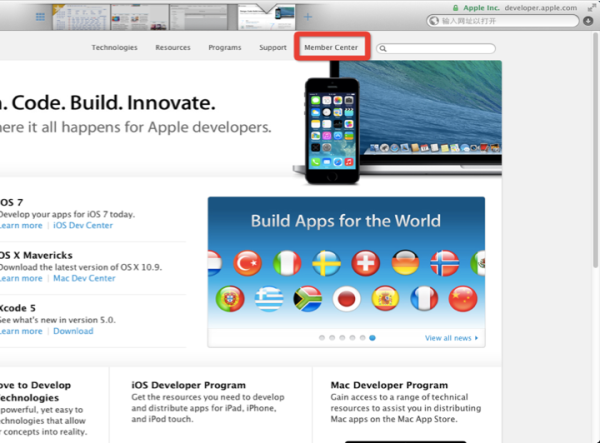The height and width of the screenshot is (443, 600).
Task: Open the Support nav item
Action: pos(273,47)
